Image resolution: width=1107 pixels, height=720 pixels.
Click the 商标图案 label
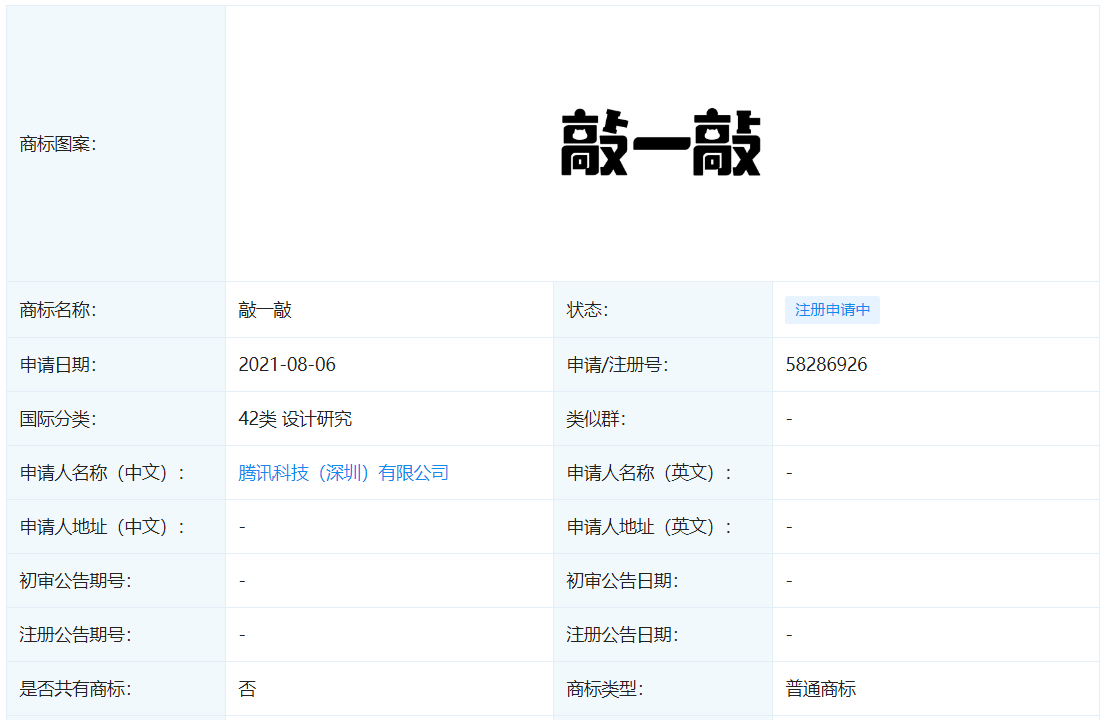[58, 144]
